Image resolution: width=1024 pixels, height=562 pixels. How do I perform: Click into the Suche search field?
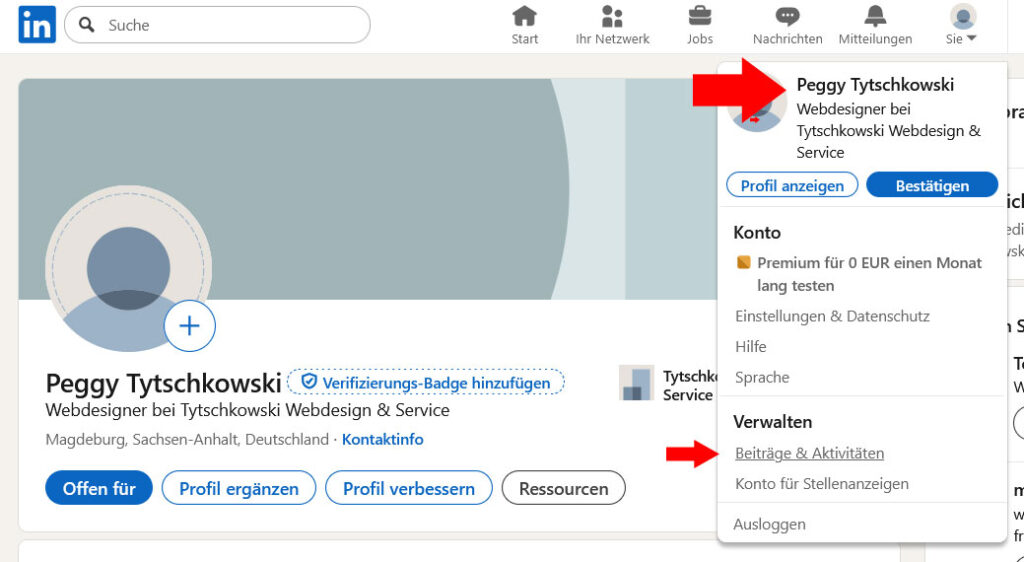point(230,25)
